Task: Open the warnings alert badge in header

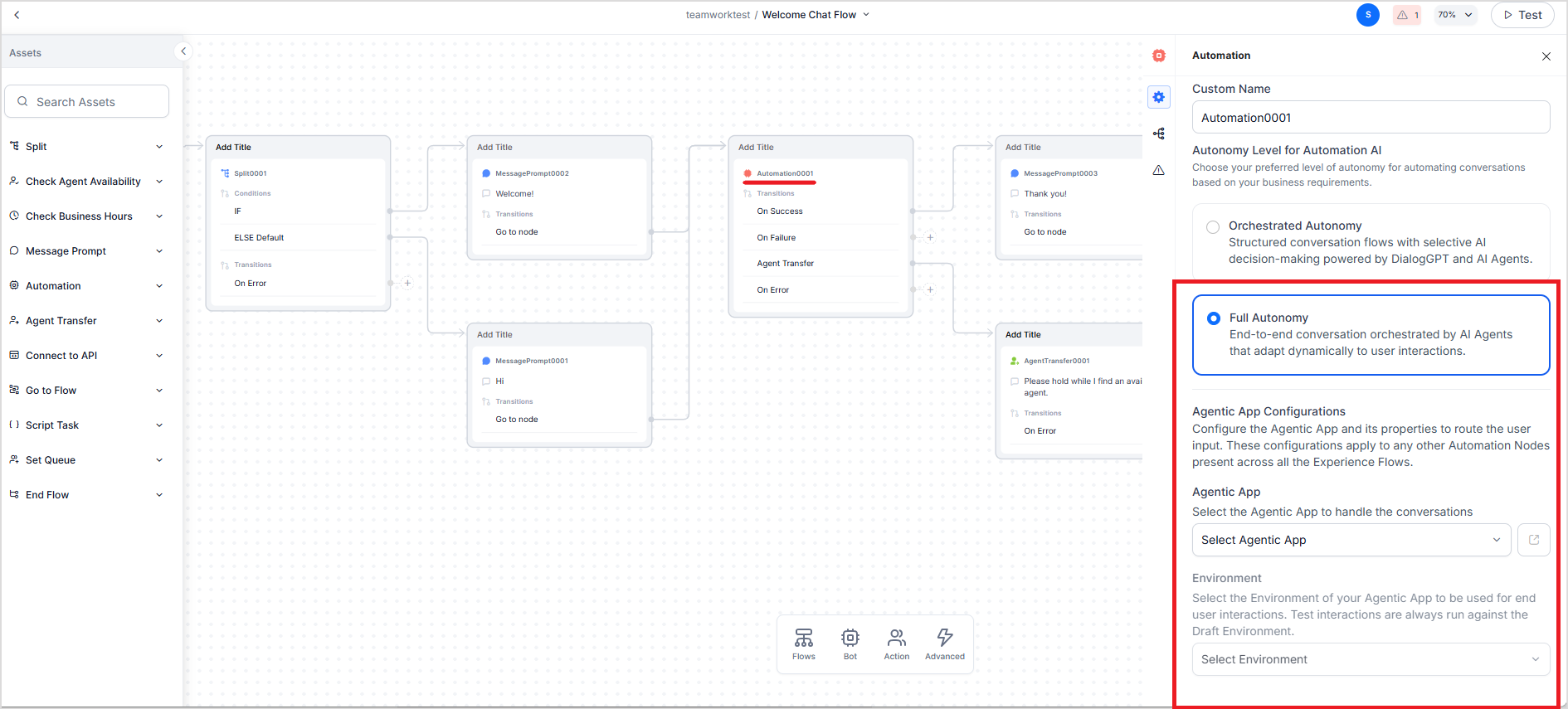Action: point(1407,15)
